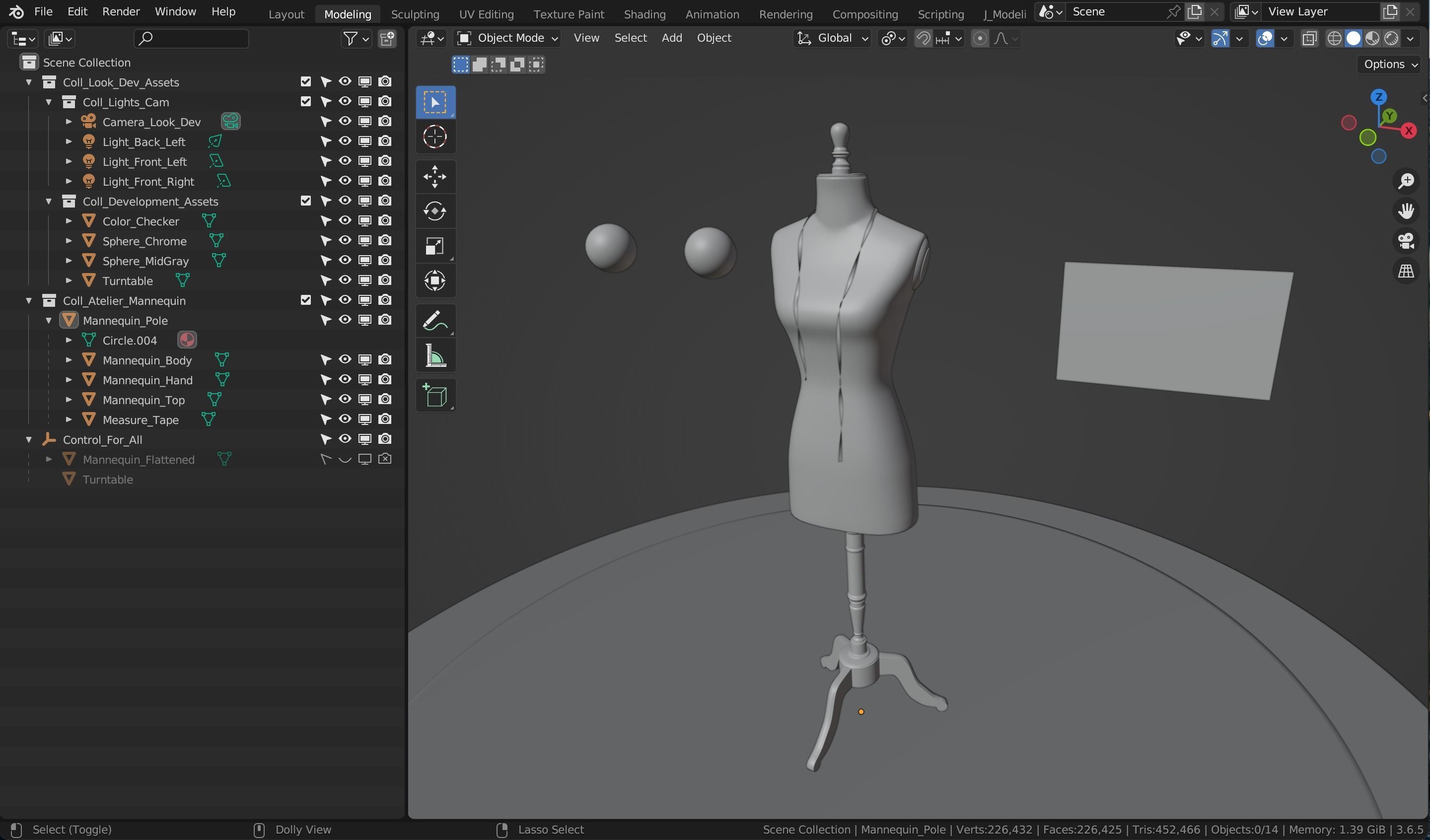Uncheck Coll_Look_Dev_Assets exclude checkbox
The height and width of the screenshot is (840, 1430).
306,82
